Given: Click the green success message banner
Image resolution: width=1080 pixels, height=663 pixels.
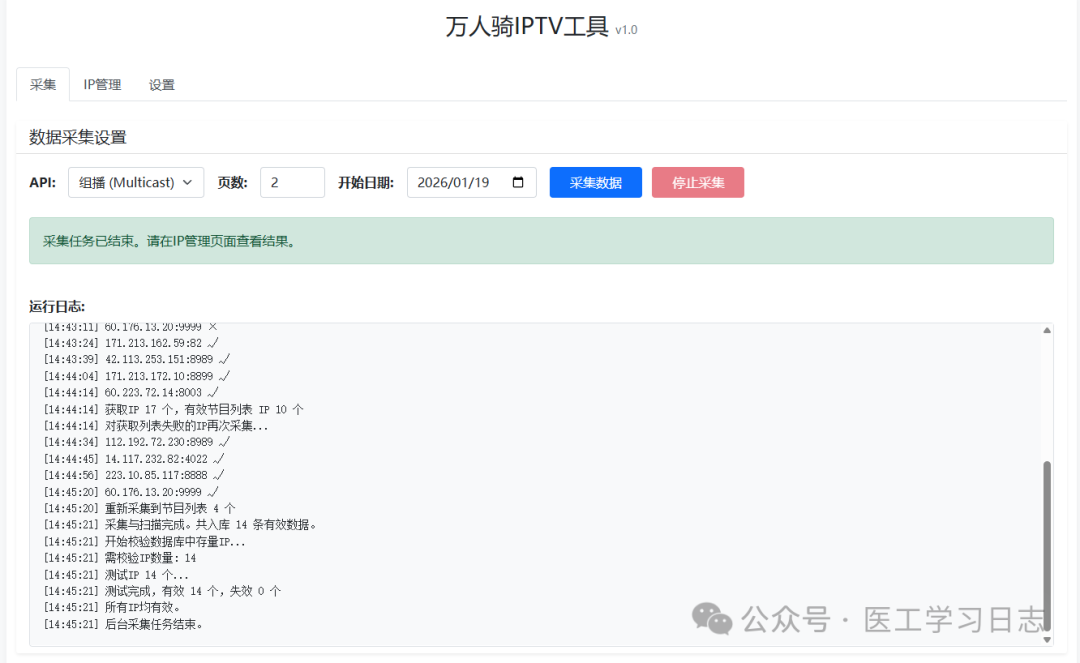Looking at the screenshot, I should (540, 240).
